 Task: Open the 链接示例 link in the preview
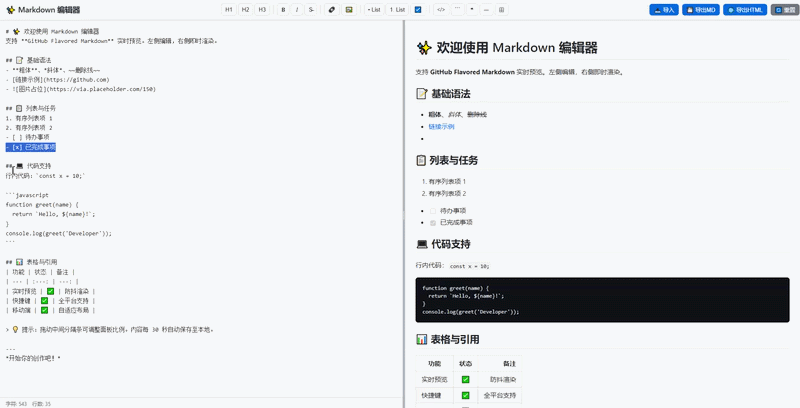tap(441, 127)
